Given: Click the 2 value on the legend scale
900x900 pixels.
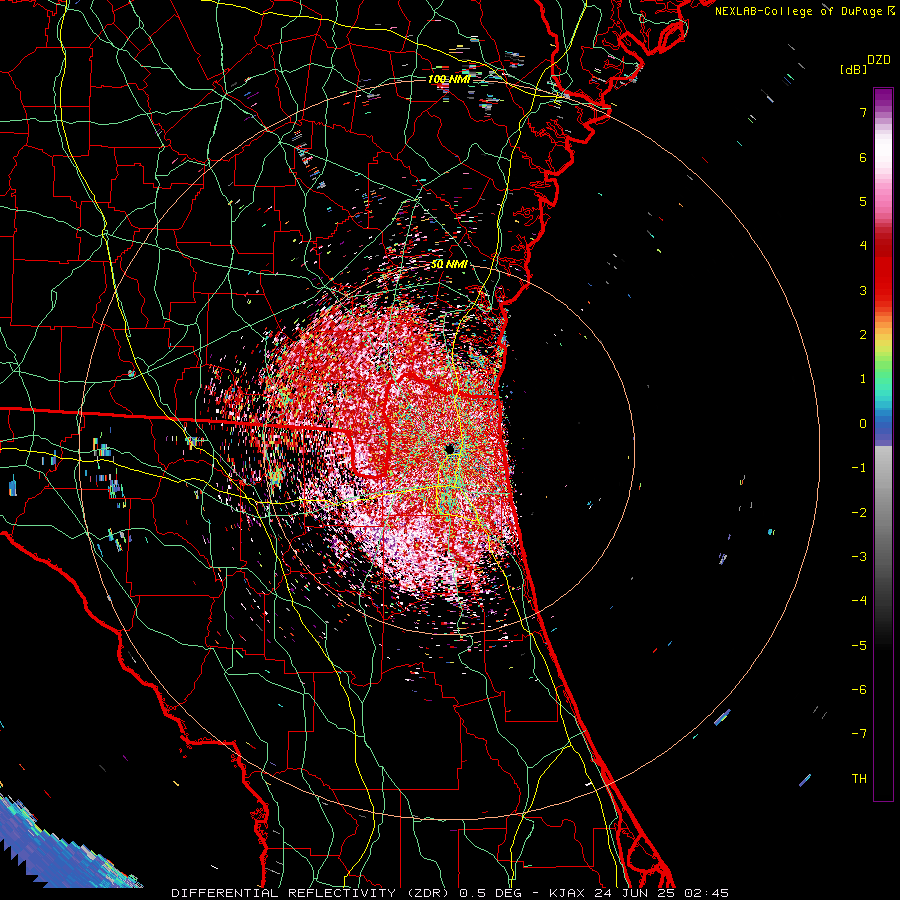Looking at the screenshot, I should pyautogui.click(x=863, y=334).
